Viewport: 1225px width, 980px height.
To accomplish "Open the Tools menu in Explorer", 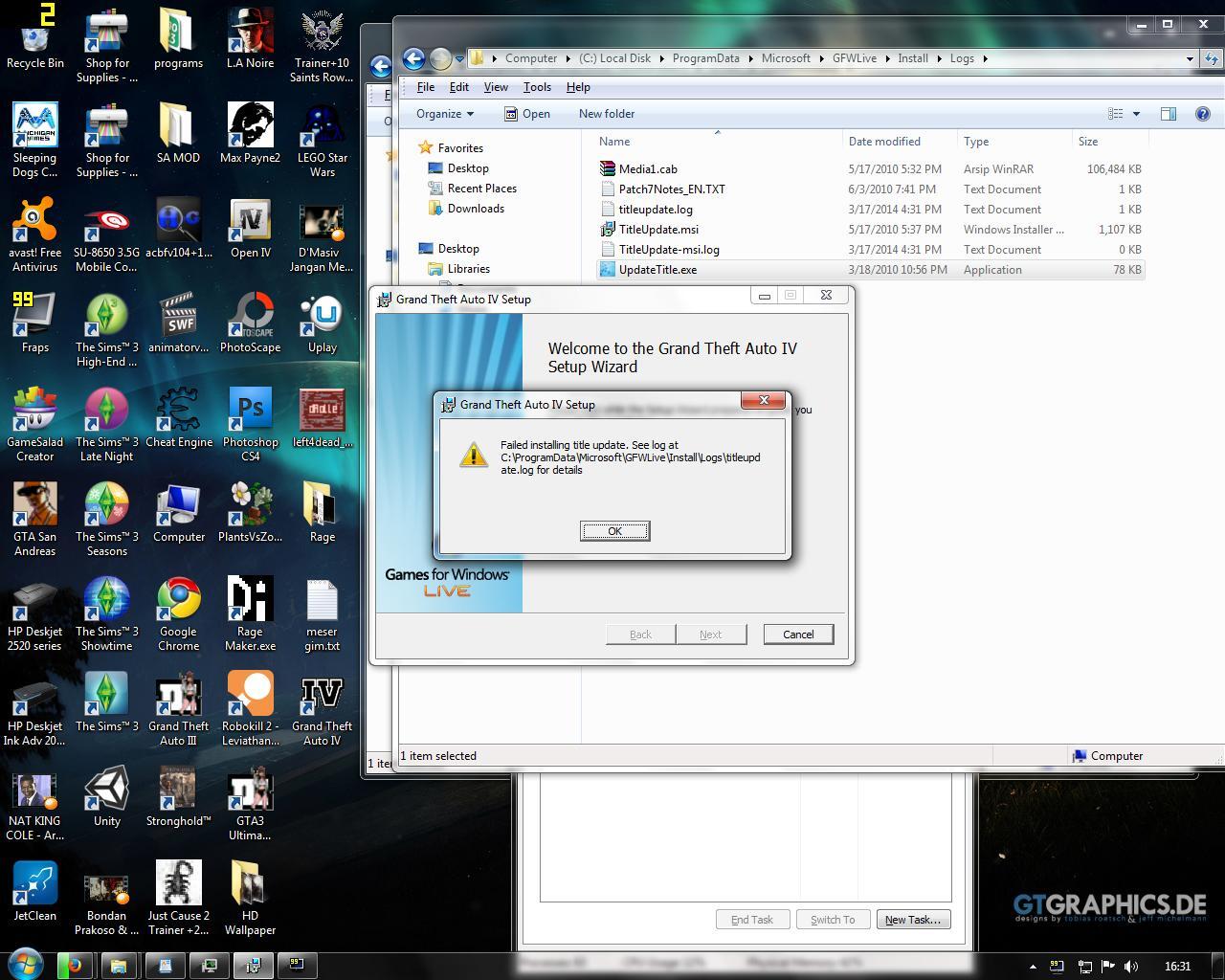I will [x=537, y=86].
